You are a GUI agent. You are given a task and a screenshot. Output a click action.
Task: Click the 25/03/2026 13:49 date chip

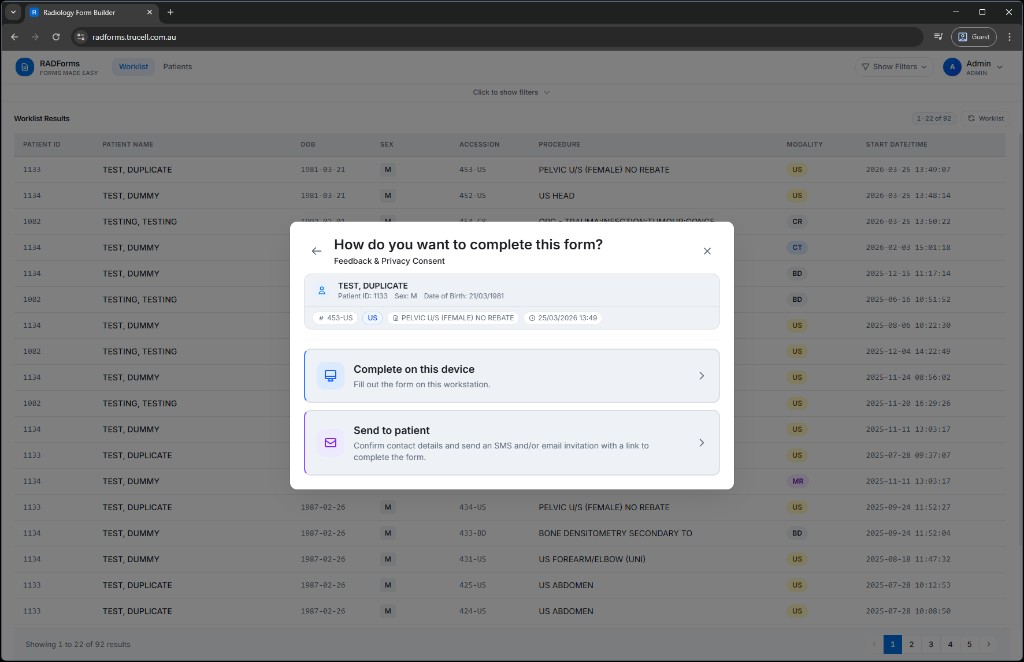coord(563,318)
